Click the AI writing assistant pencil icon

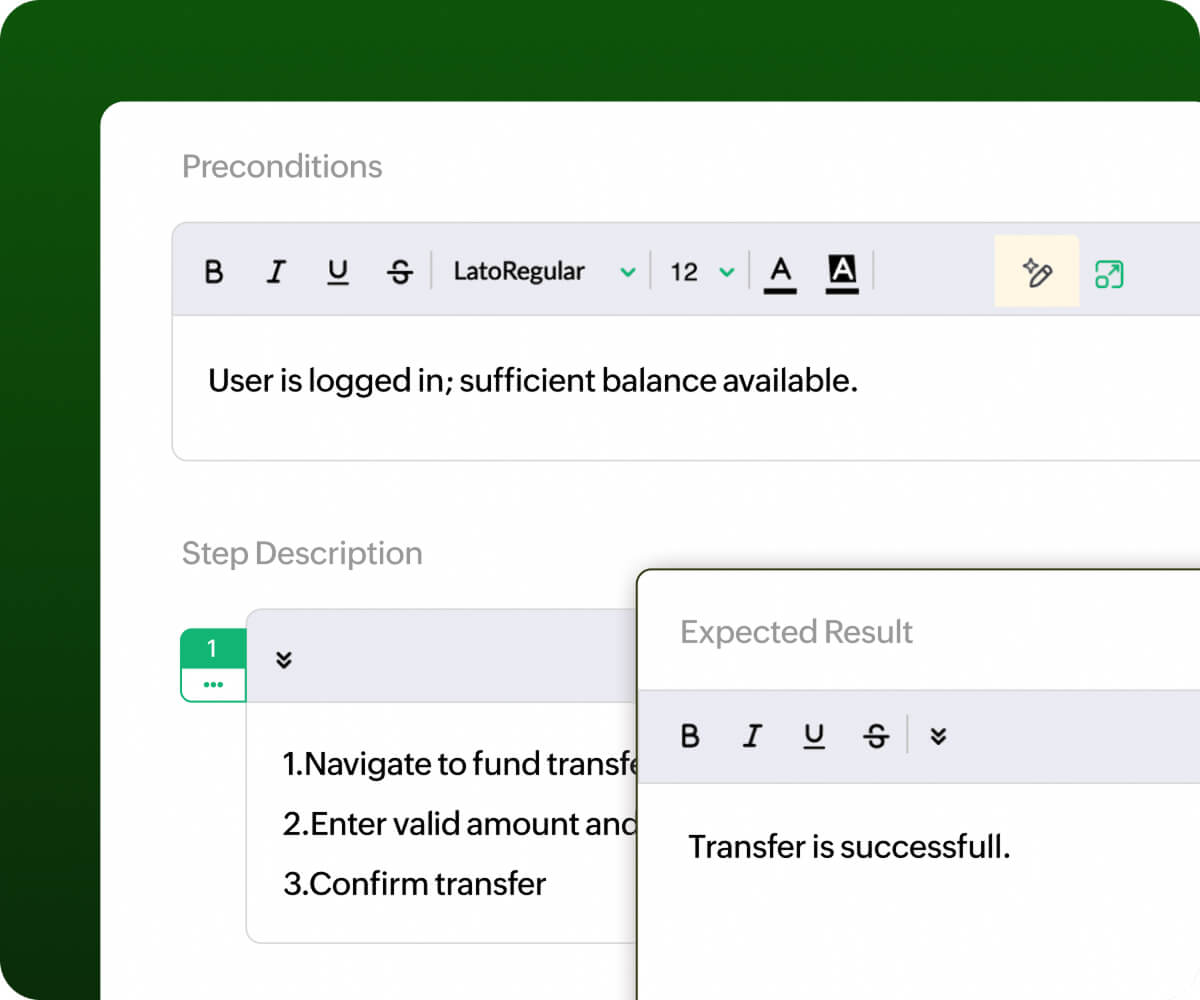point(1036,272)
